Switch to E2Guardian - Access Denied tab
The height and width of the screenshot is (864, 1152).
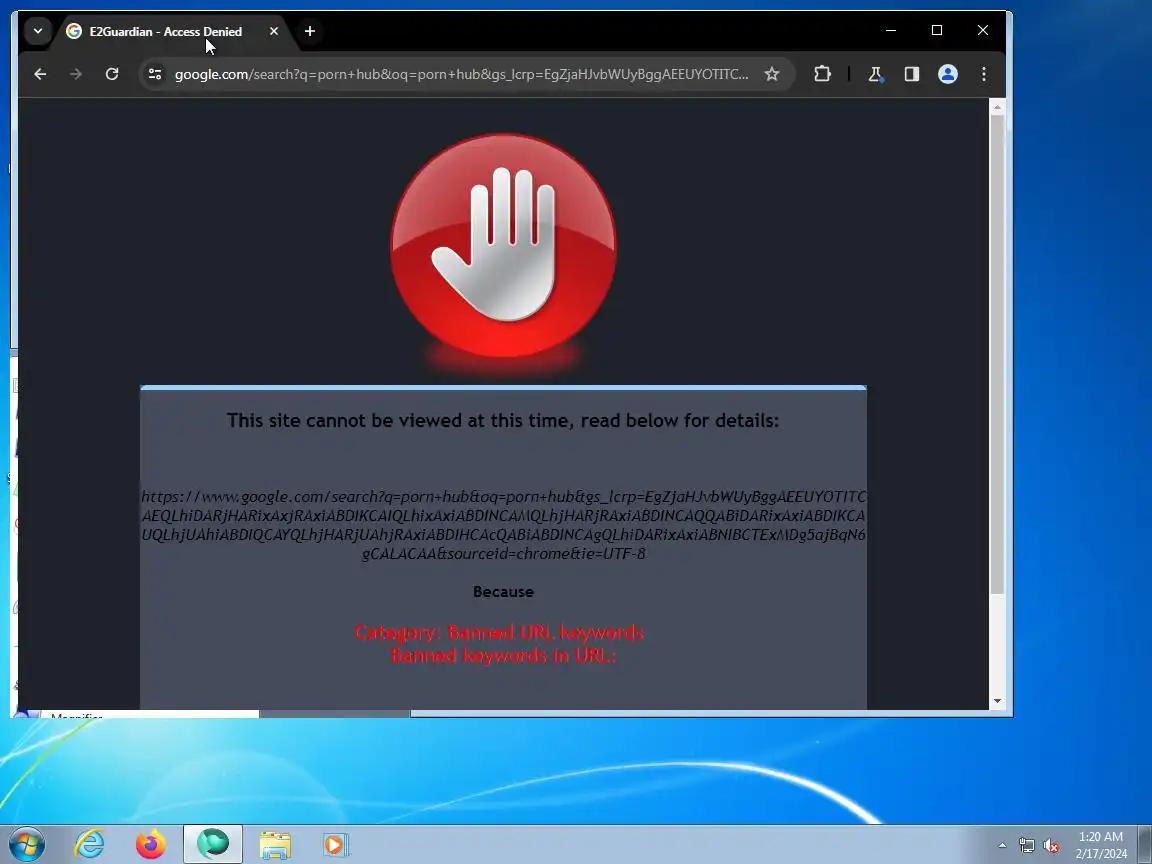pos(165,32)
